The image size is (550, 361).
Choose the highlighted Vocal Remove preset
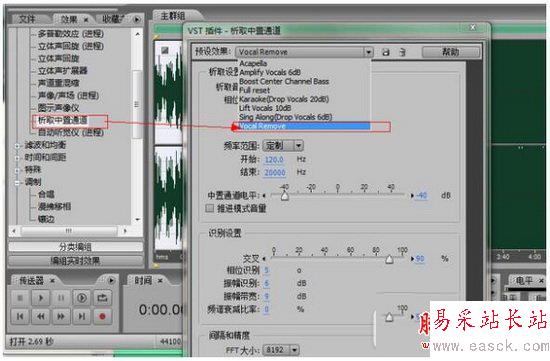(x=304, y=126)
